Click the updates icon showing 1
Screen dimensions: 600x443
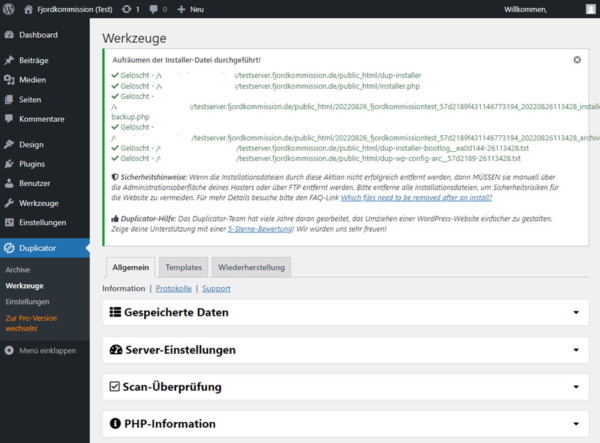coord(126,9)
